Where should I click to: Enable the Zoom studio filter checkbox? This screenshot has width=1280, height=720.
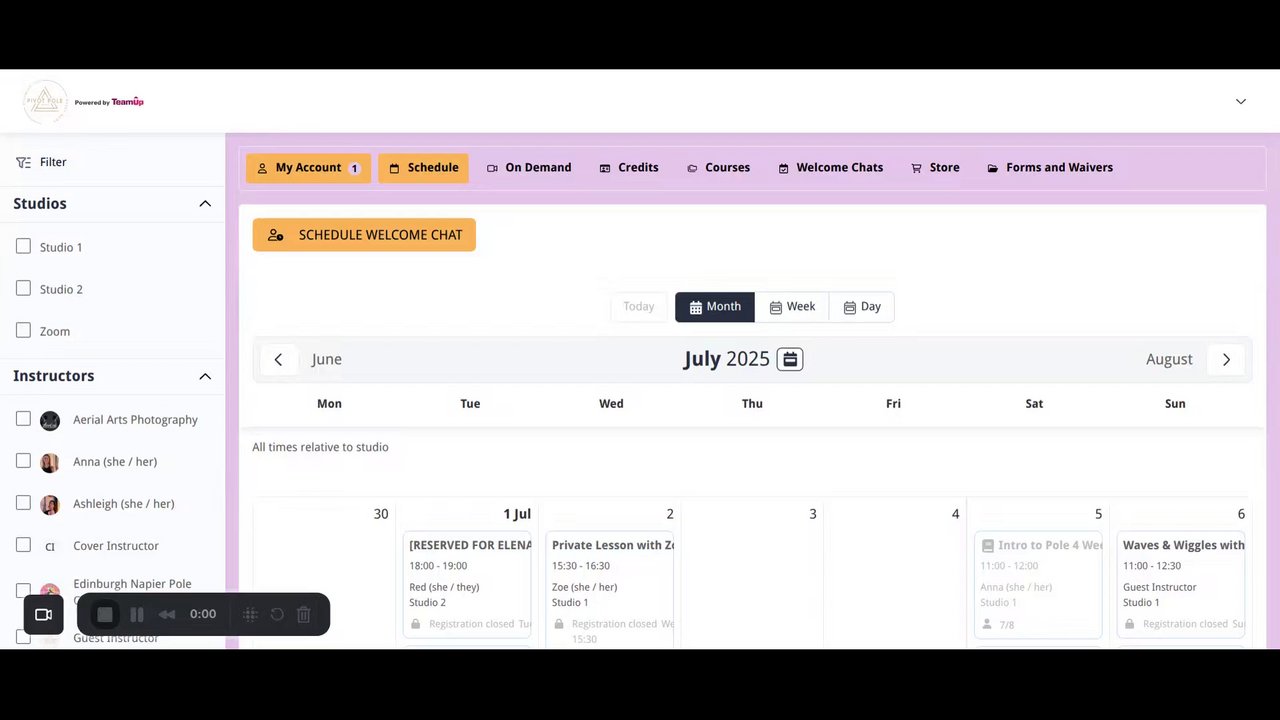(23, 330)
